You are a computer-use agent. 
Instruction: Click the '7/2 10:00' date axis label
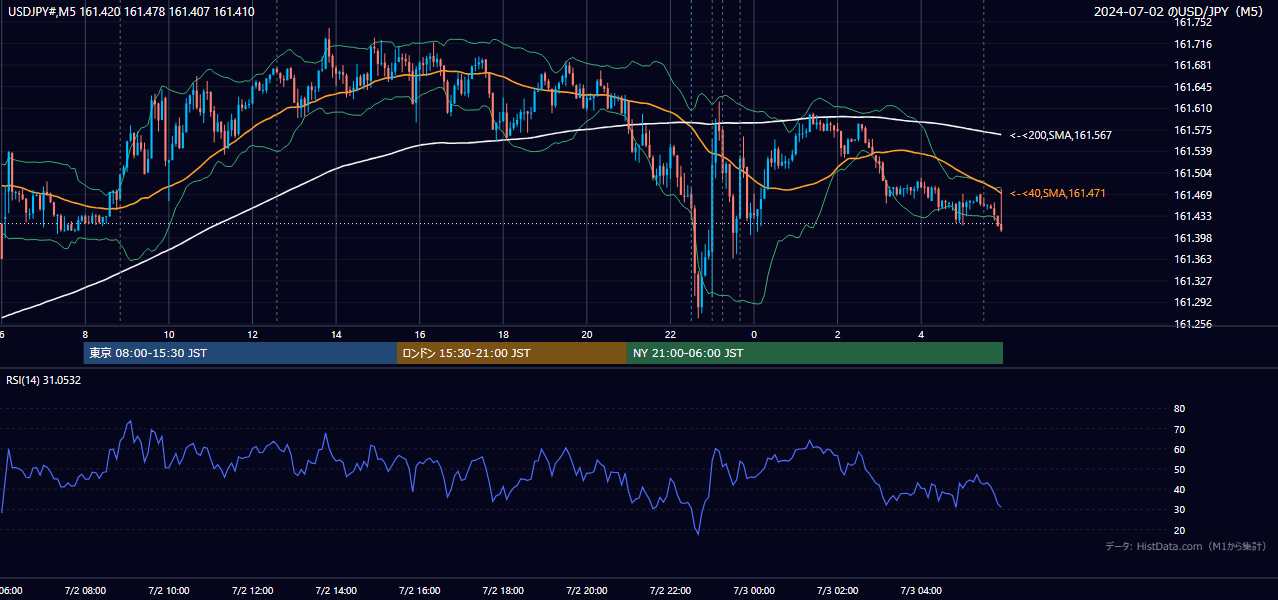tap(169, 591)
